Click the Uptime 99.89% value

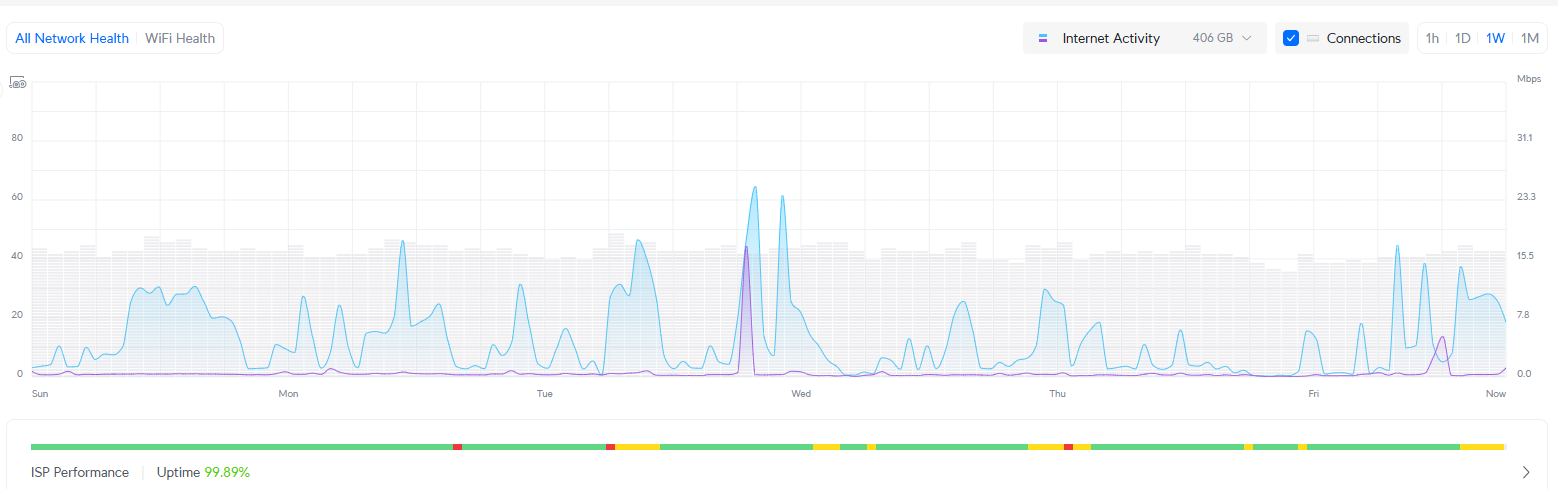227,472
